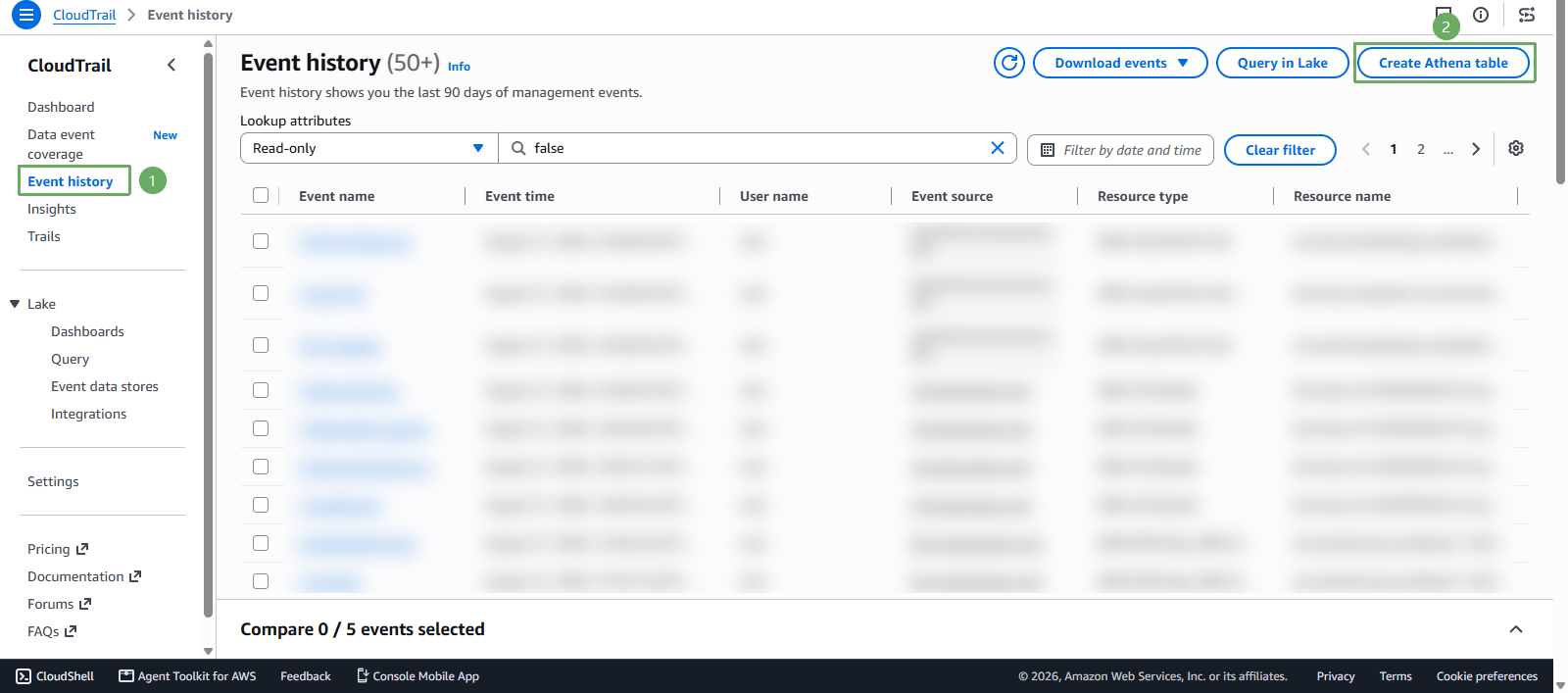Open the navigation hamburger menu
This screenshot has width=1568, height=693.
tap(26, 15)
